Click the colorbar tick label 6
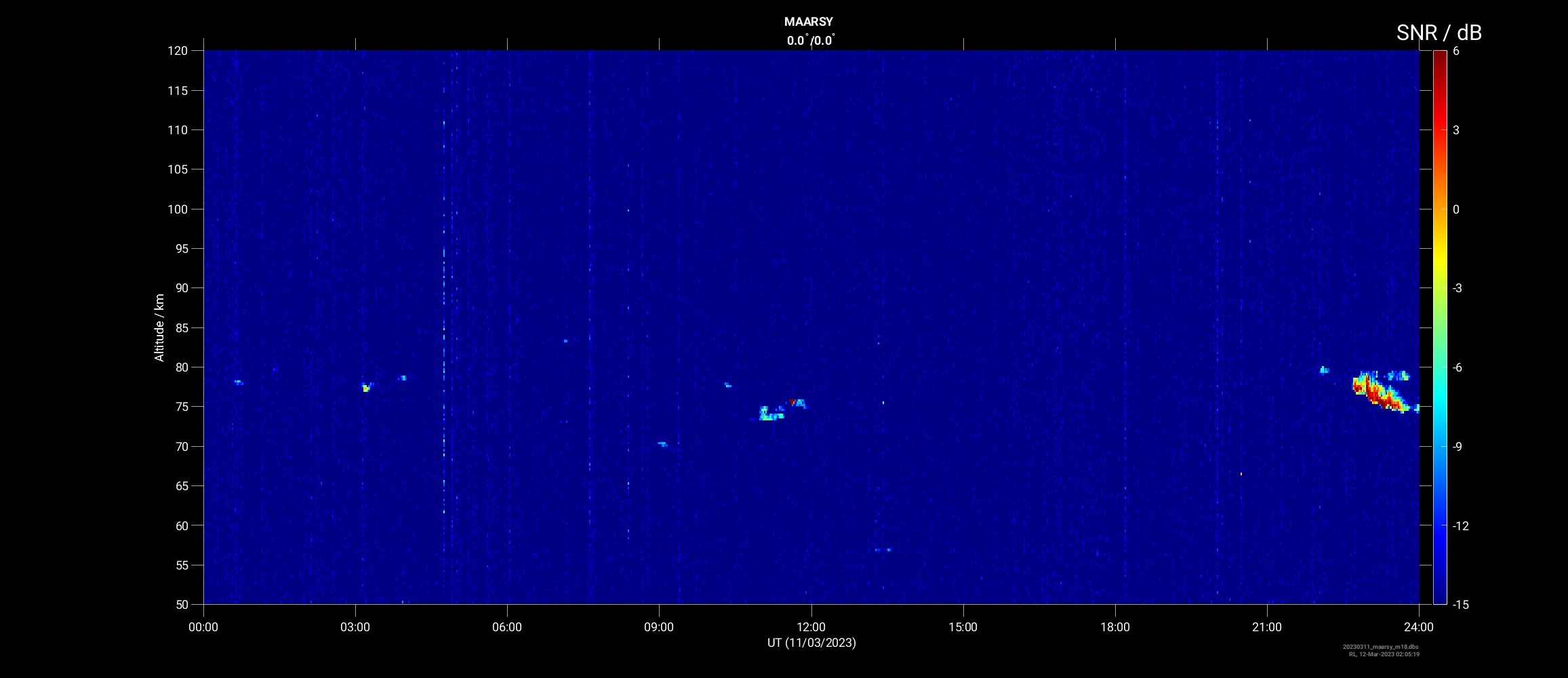 tap(1456, 51)
